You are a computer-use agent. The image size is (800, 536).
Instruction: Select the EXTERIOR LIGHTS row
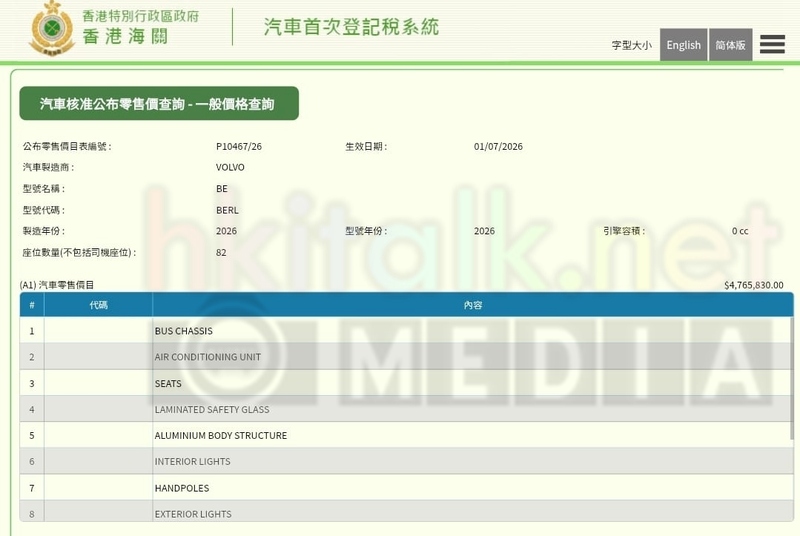[x=405, y=511]
